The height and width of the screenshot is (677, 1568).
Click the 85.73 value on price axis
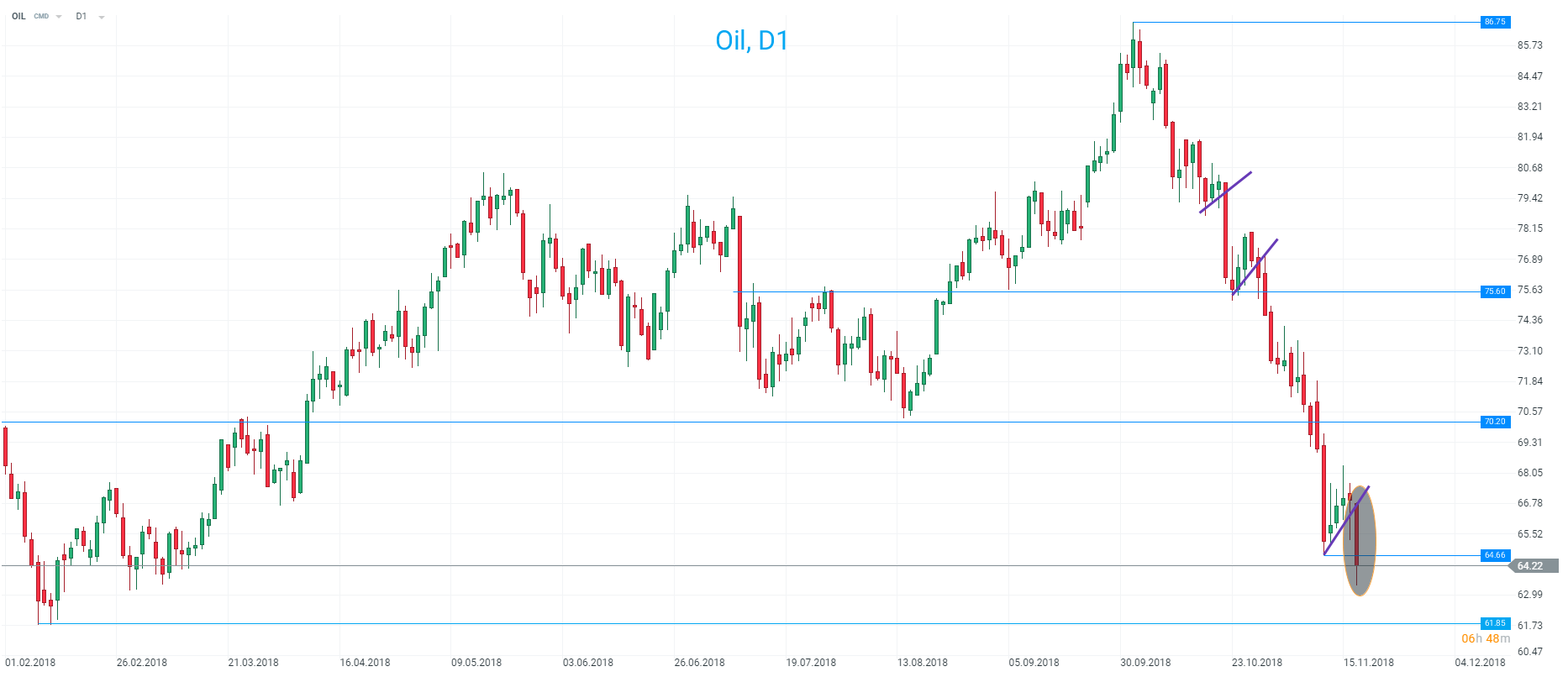tap(1529, 45)
